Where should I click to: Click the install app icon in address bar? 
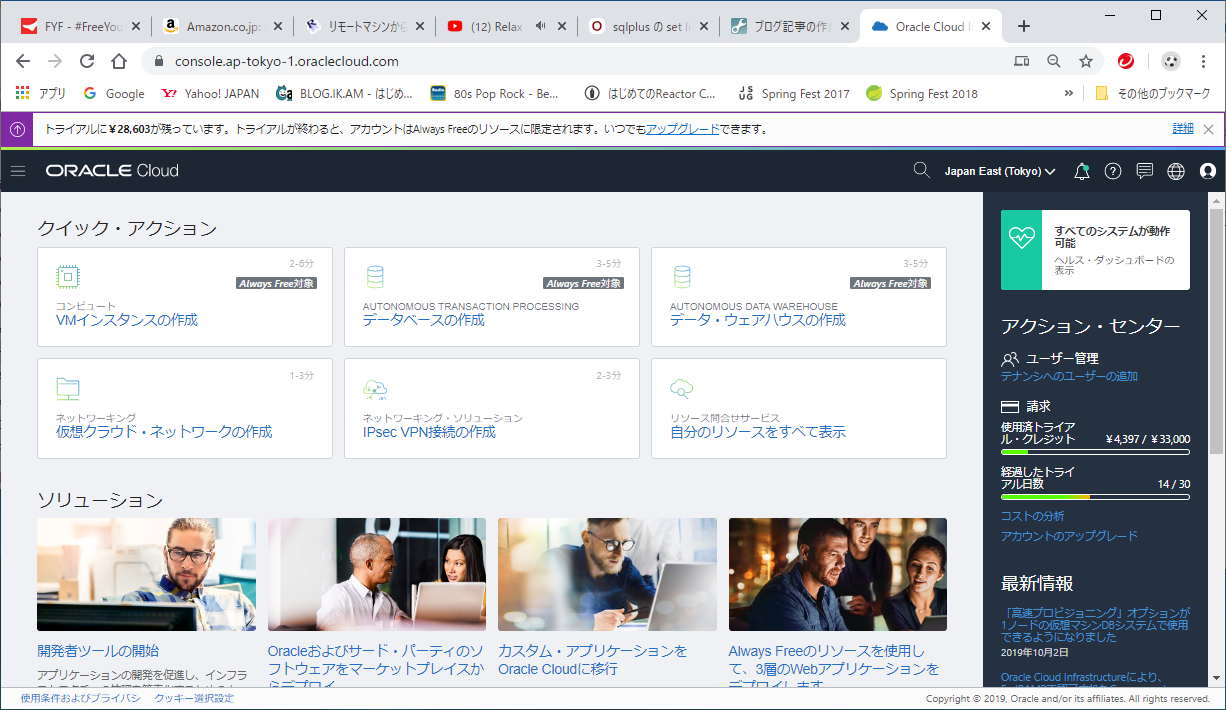(x=1021, y=61)
